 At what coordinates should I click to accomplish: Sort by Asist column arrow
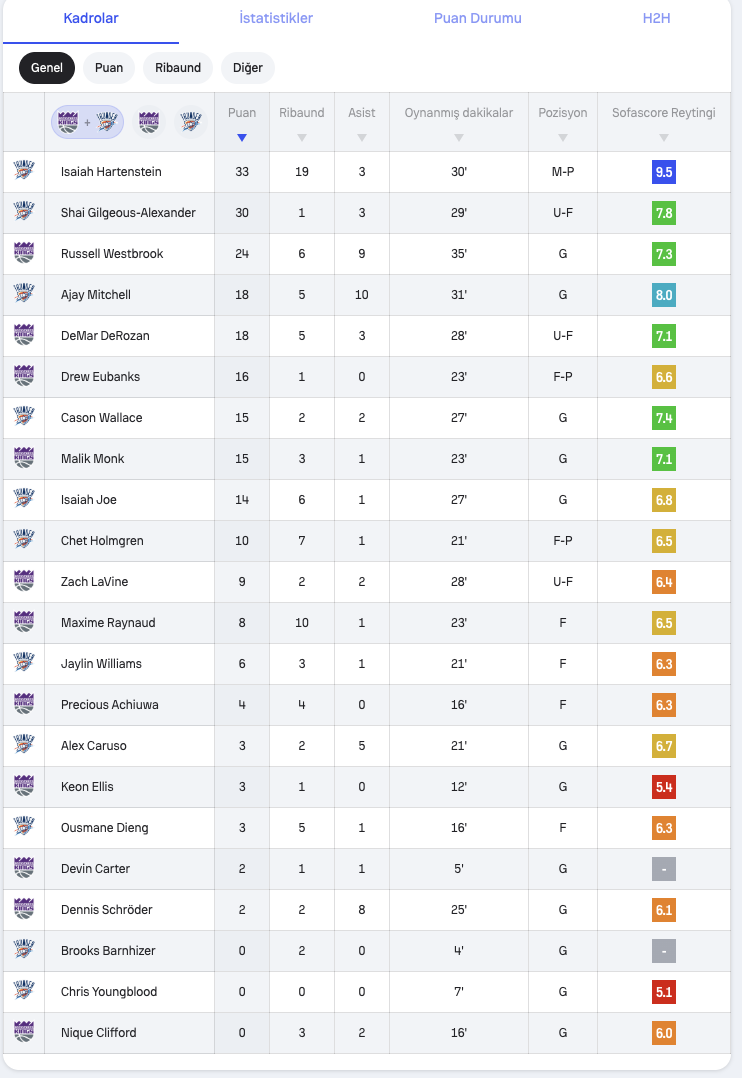click(362, 138)
